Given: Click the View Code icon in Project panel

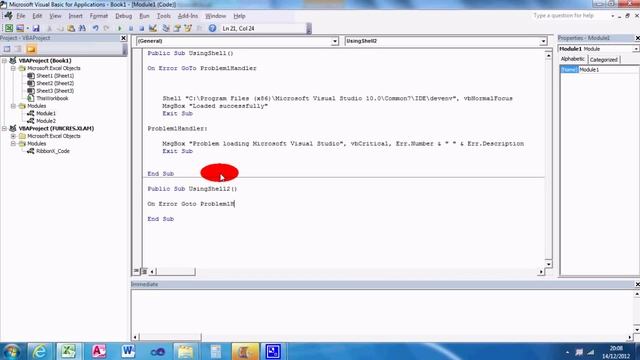Looking at the screenshot, I should pyautogui.click(x=7, y=49).
